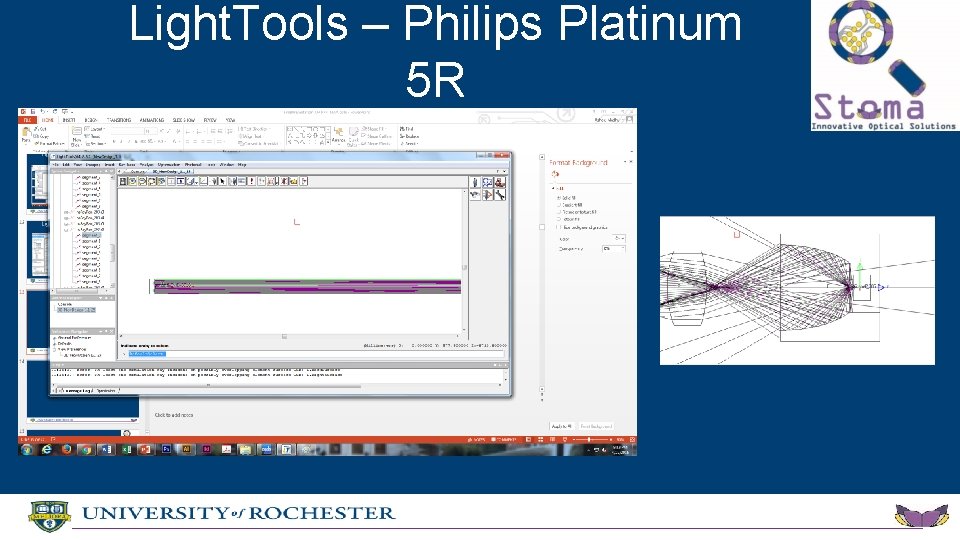Select Picture or texture fill radio button
The width and height of the screenshot is (960, 540).
click(559, 212)
